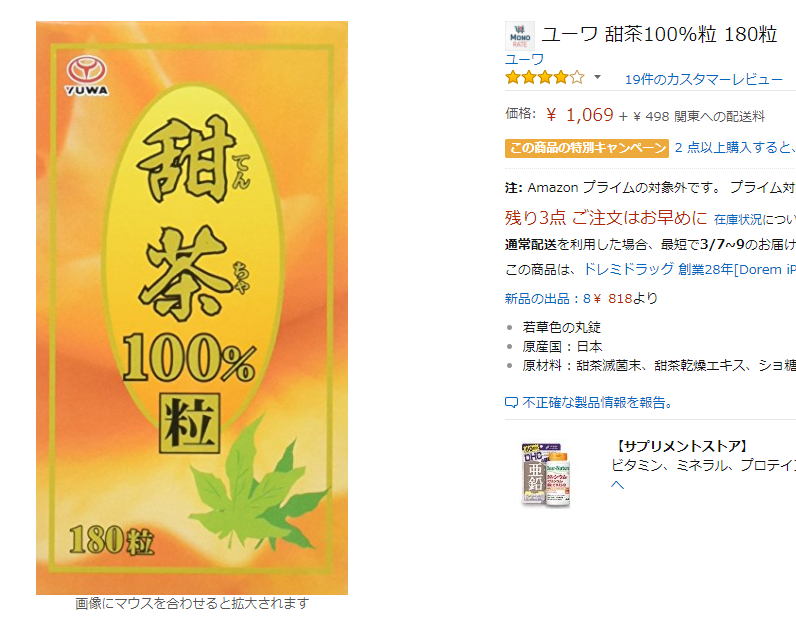Click the speech bubble report icon
The width and height of the screenshot is (796, 622).
511,403
